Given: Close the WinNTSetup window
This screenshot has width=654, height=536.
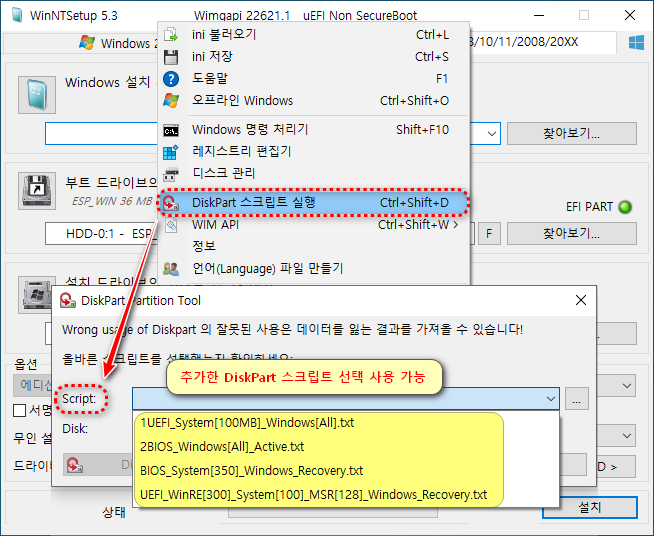Looking at the screenshot, I should pyautogui.click(x=630, y=16).
